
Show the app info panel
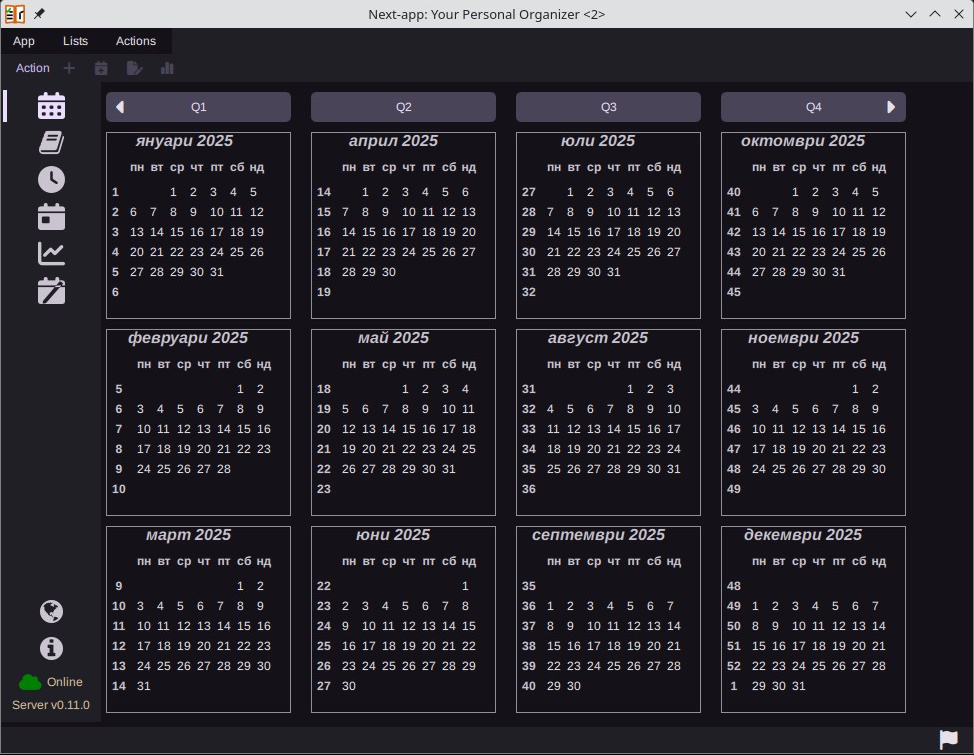(x=51, y=648)
